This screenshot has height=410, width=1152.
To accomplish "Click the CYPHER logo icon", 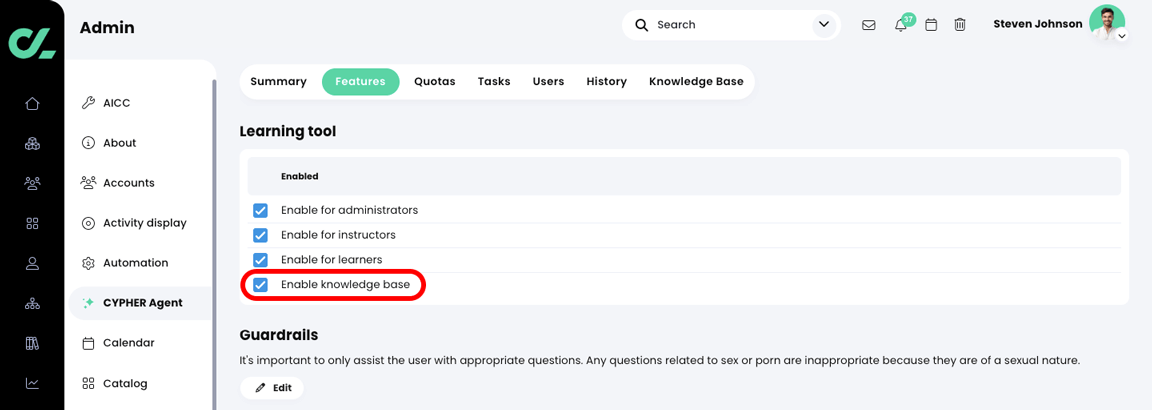I will [32, 42].
